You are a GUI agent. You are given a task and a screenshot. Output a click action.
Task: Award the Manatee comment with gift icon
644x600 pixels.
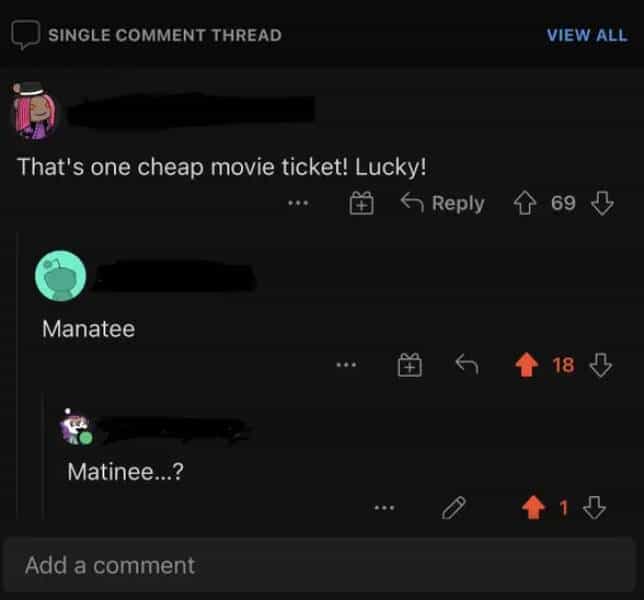[x=409, y=365]
